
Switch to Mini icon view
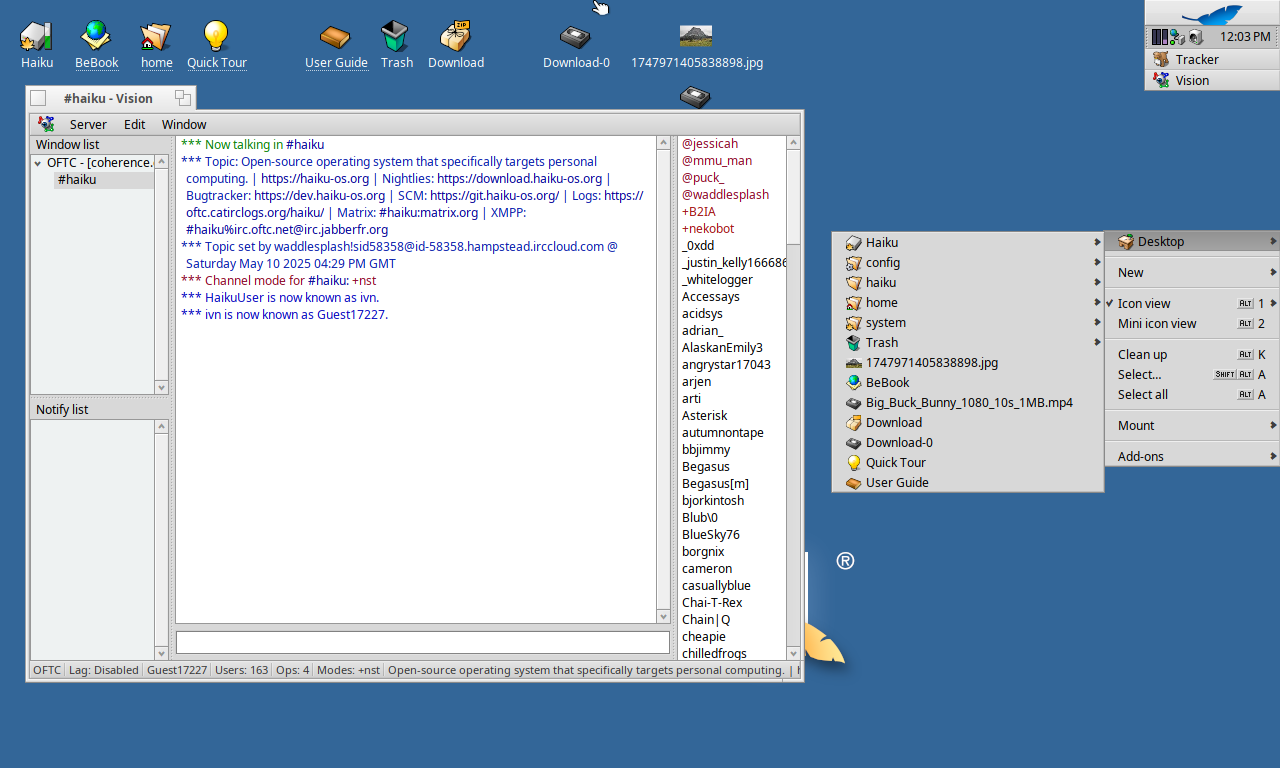(1192, 323)
